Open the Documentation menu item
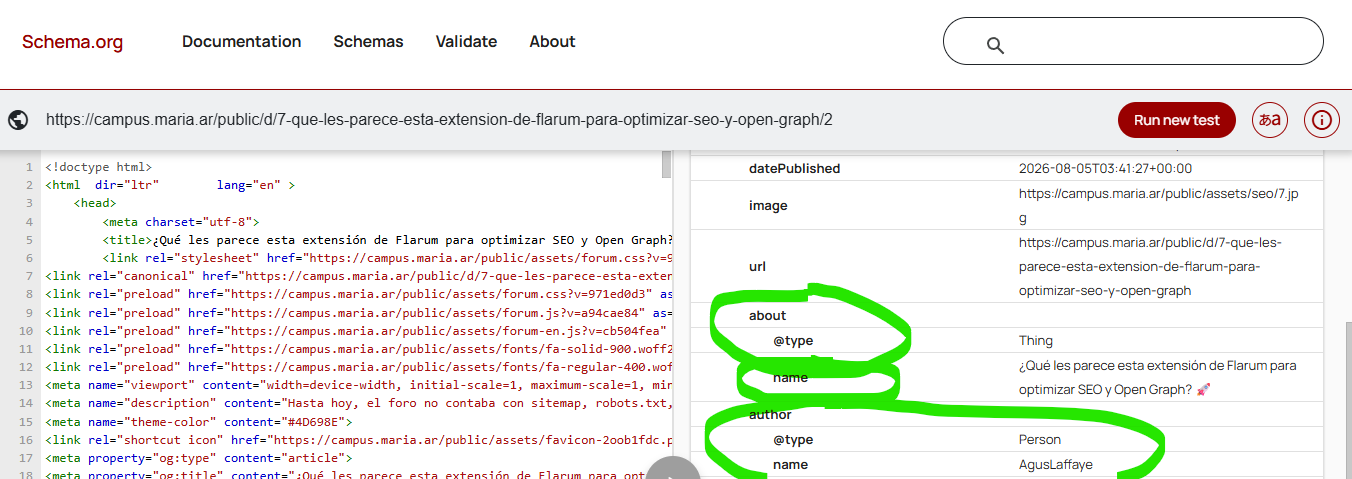 point(241,42)
